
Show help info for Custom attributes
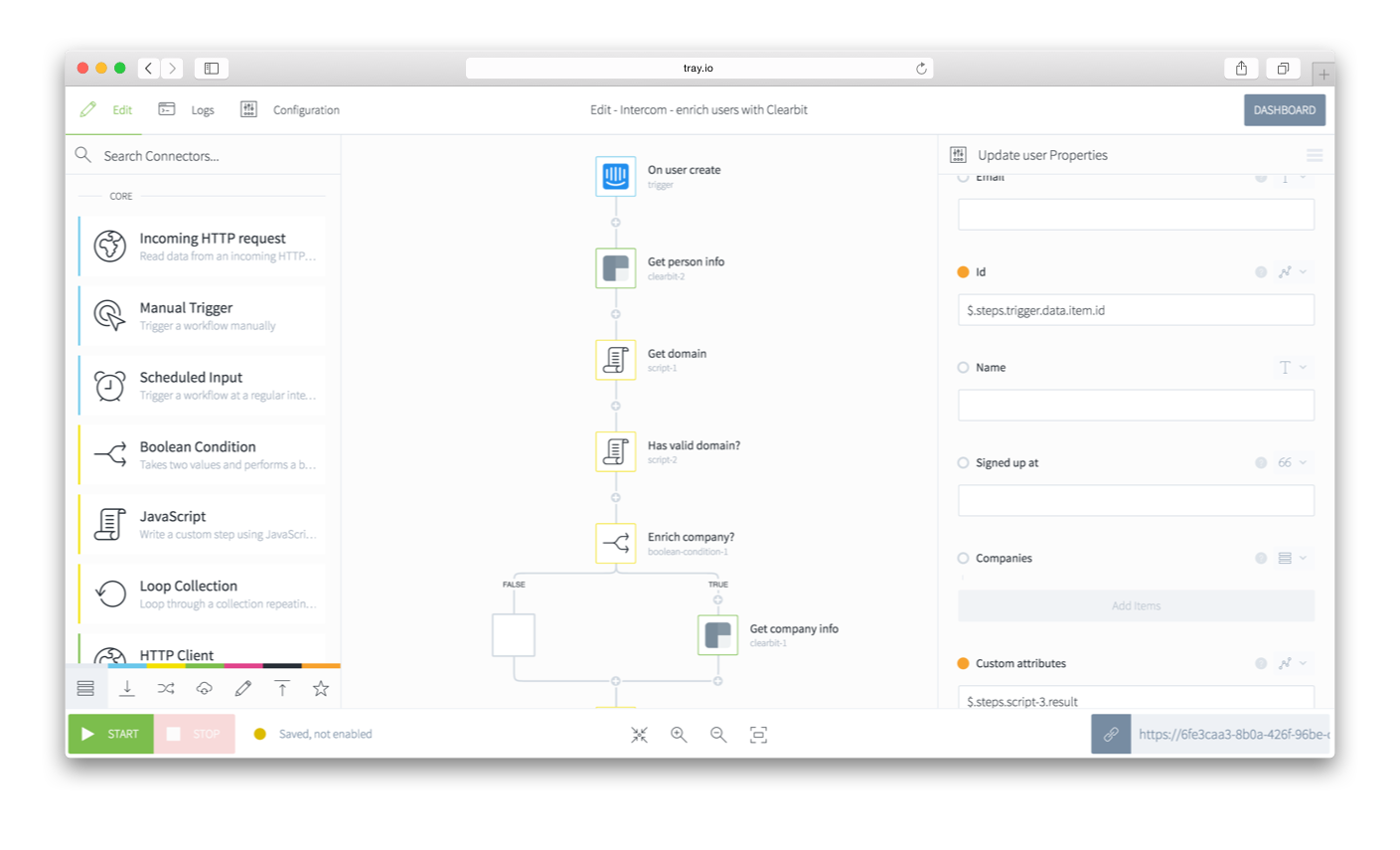coord(1261,663)
